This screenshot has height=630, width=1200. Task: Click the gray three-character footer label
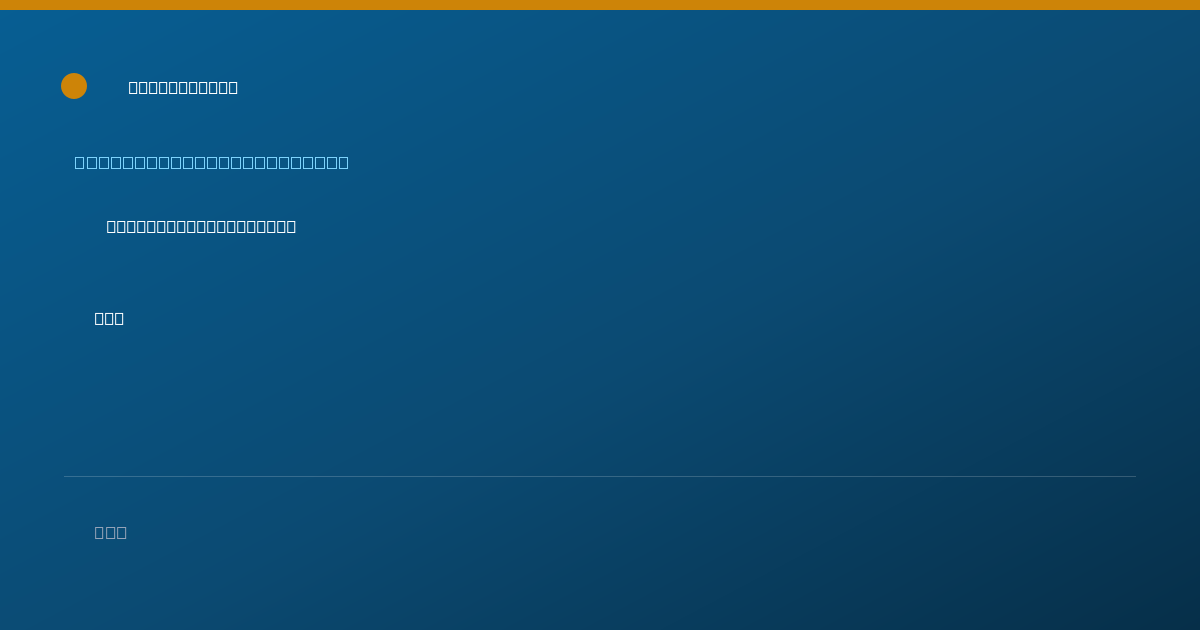tap(111, 532)
